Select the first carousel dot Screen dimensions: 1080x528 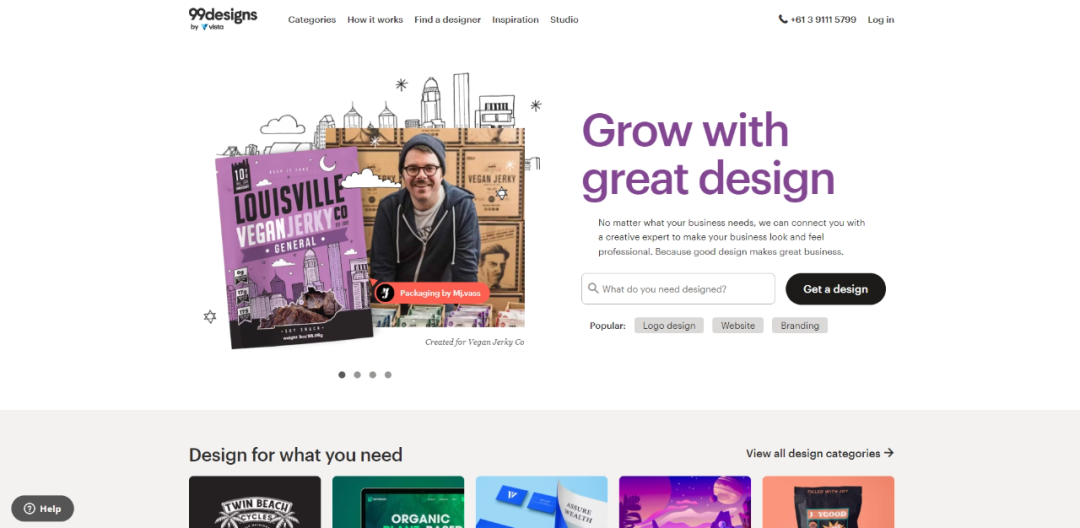342,374
